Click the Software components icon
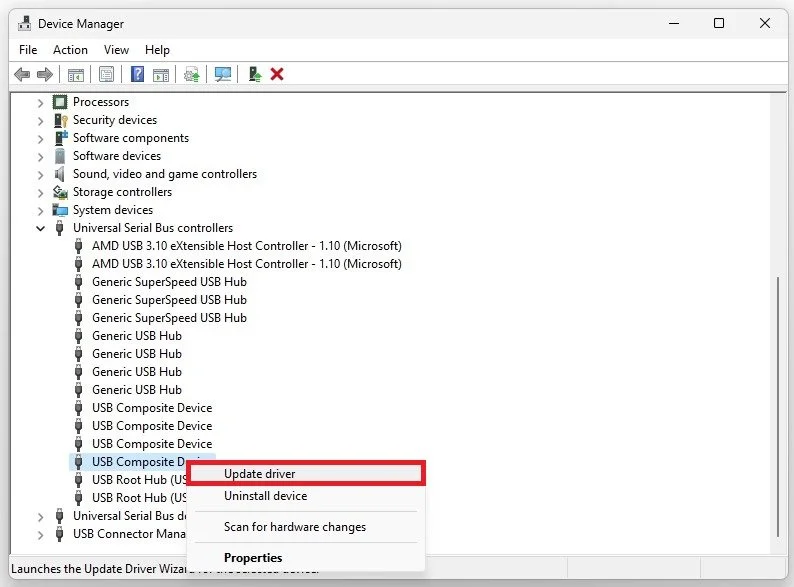 (x=61, y=138)
